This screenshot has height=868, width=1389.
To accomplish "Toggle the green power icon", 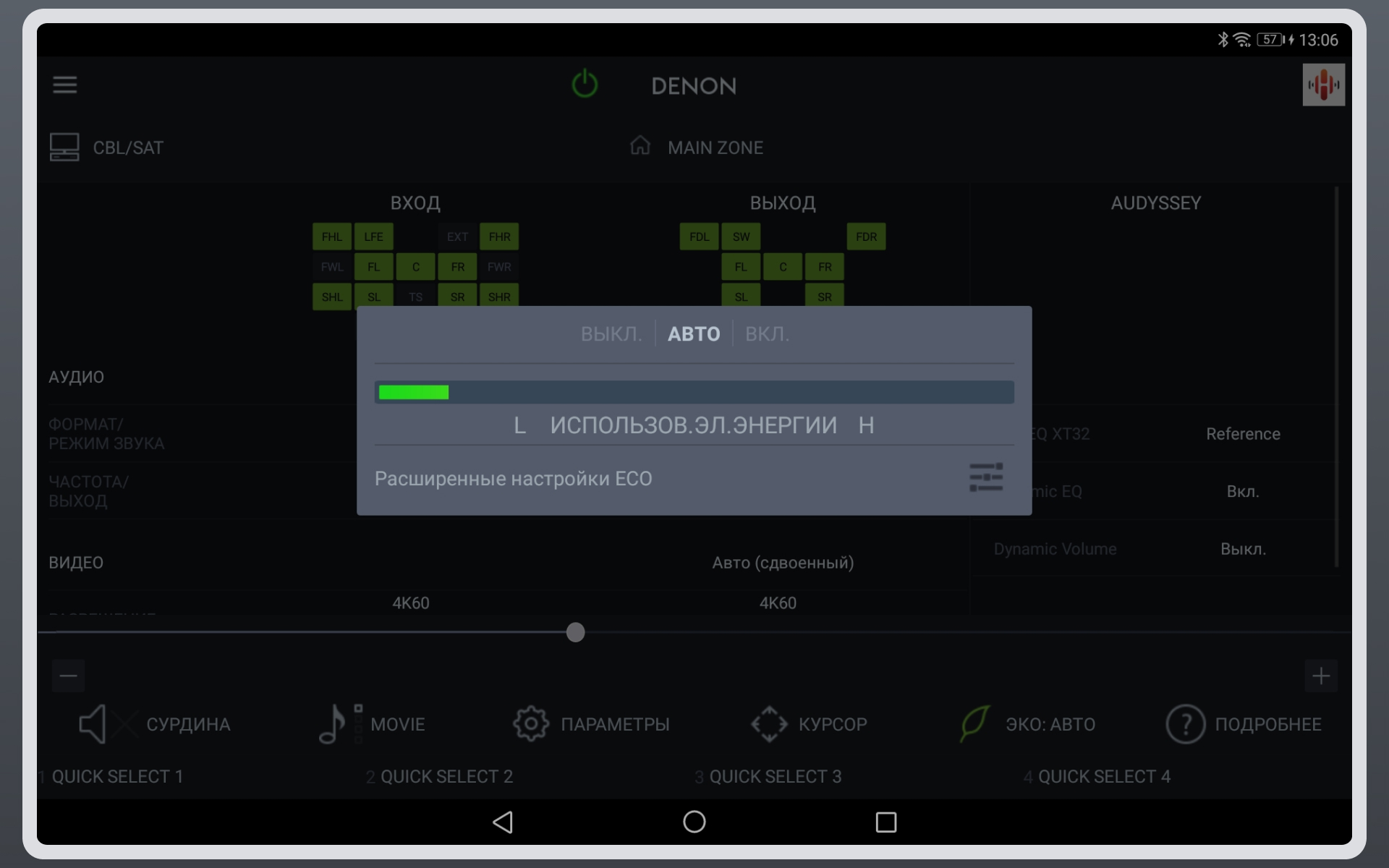I will click(x=585, y=84).
